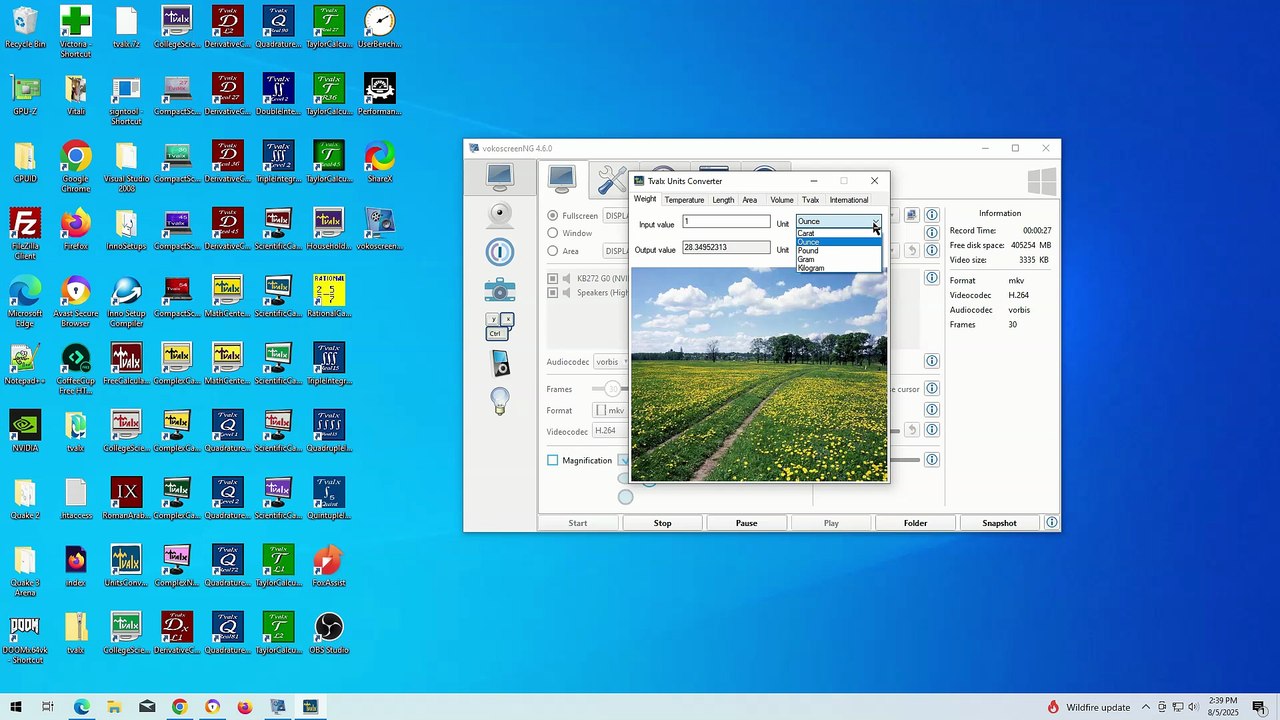This screenshot has height=720, width=1280.
Task: Select the Fullscreen radio button
Action: 552,215
